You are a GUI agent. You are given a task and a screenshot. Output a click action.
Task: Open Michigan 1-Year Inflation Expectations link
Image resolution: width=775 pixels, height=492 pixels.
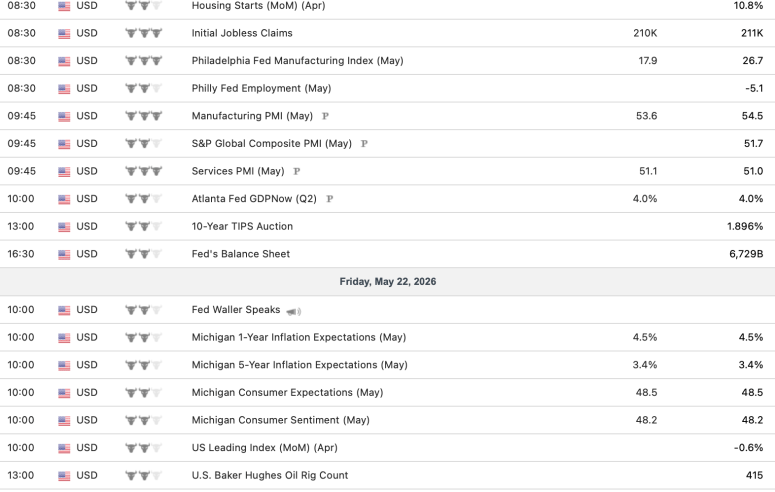coord(299,337)
